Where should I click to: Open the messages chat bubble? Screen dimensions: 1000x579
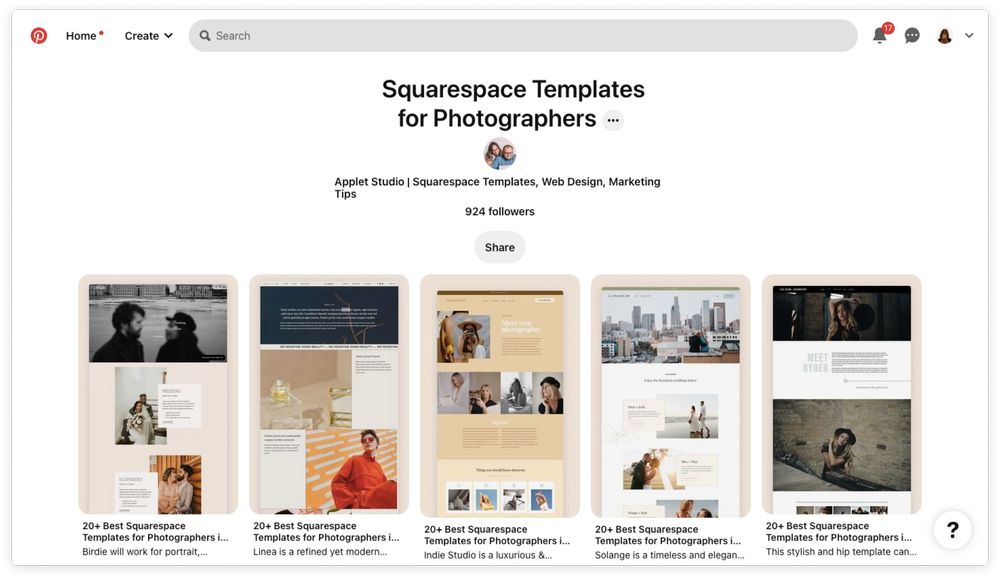pos(911,35)
